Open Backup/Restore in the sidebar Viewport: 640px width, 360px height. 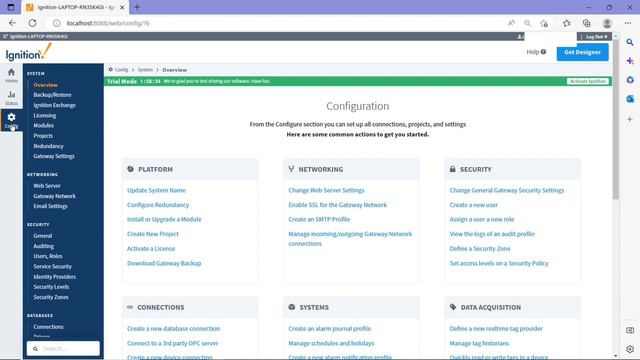pyautogui.click(x=52, y=95)
